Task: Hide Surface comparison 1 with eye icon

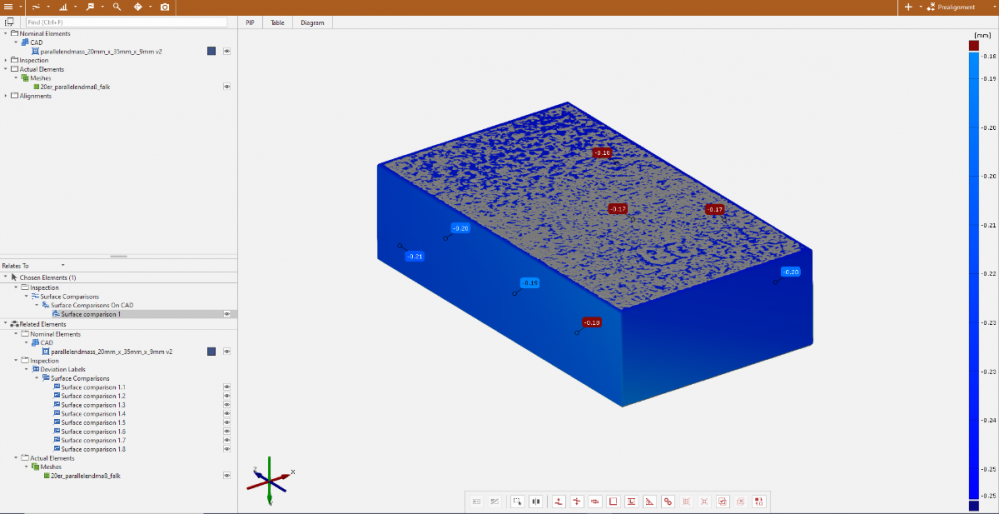Action: click(227, 314)
